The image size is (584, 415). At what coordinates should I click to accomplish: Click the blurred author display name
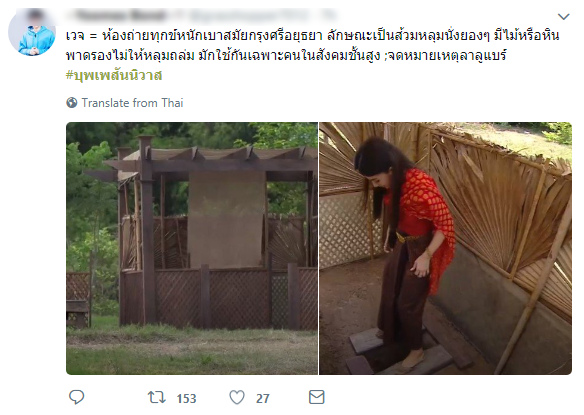(120, 16)
